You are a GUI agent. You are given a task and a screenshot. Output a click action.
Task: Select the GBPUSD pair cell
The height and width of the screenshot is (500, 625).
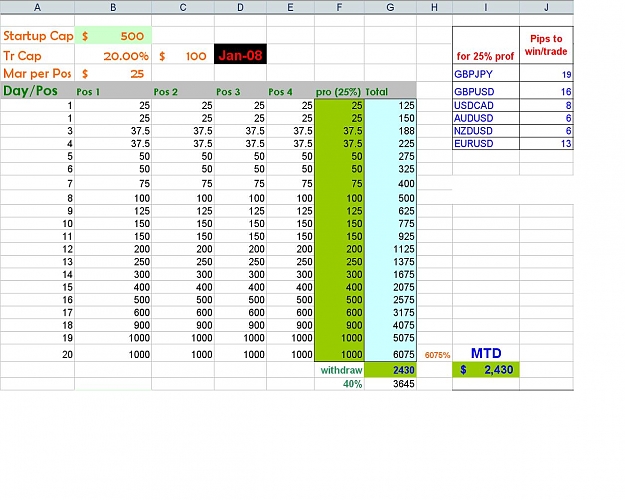click(486, 91)
